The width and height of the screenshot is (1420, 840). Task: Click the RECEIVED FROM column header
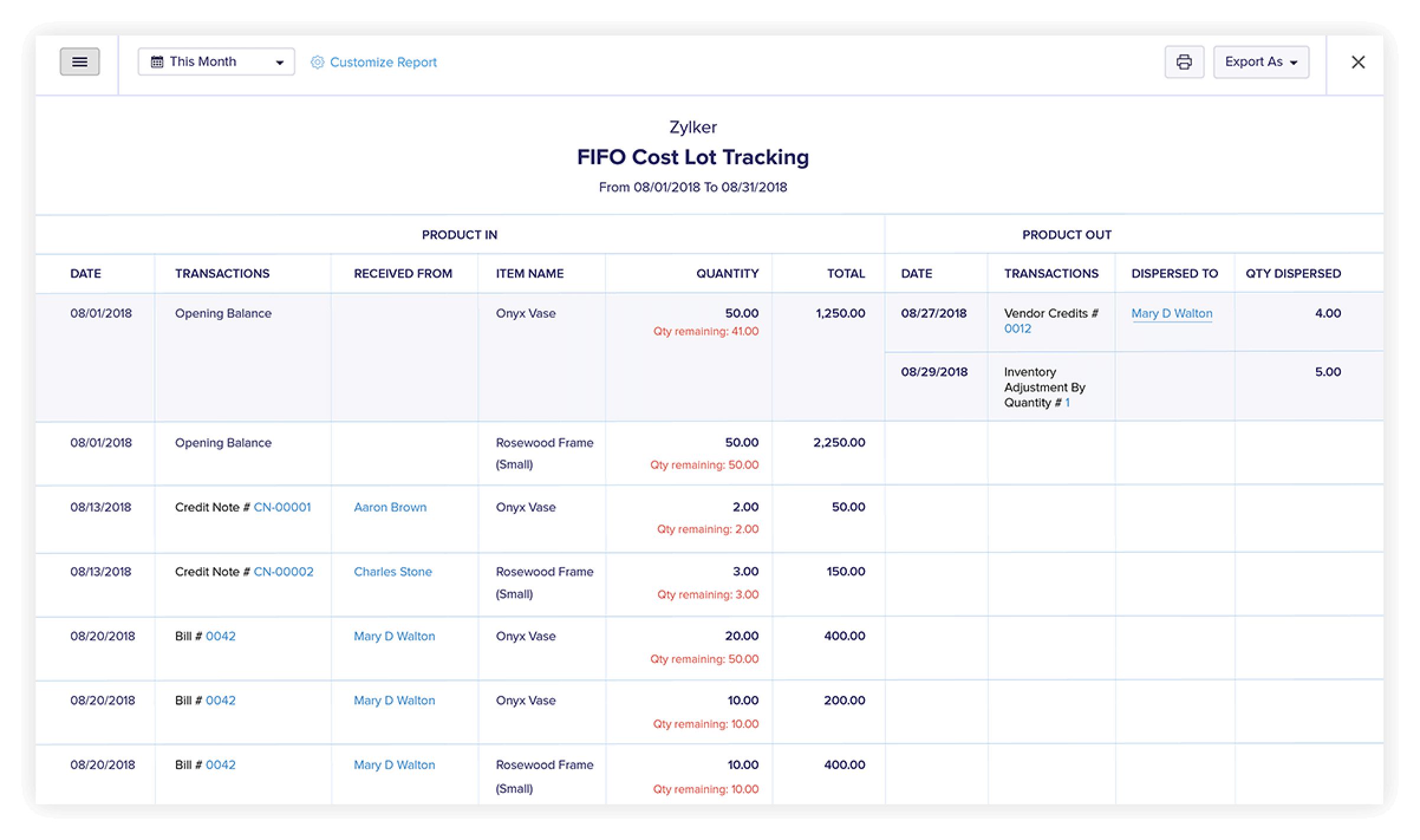(x=403, y=273)
